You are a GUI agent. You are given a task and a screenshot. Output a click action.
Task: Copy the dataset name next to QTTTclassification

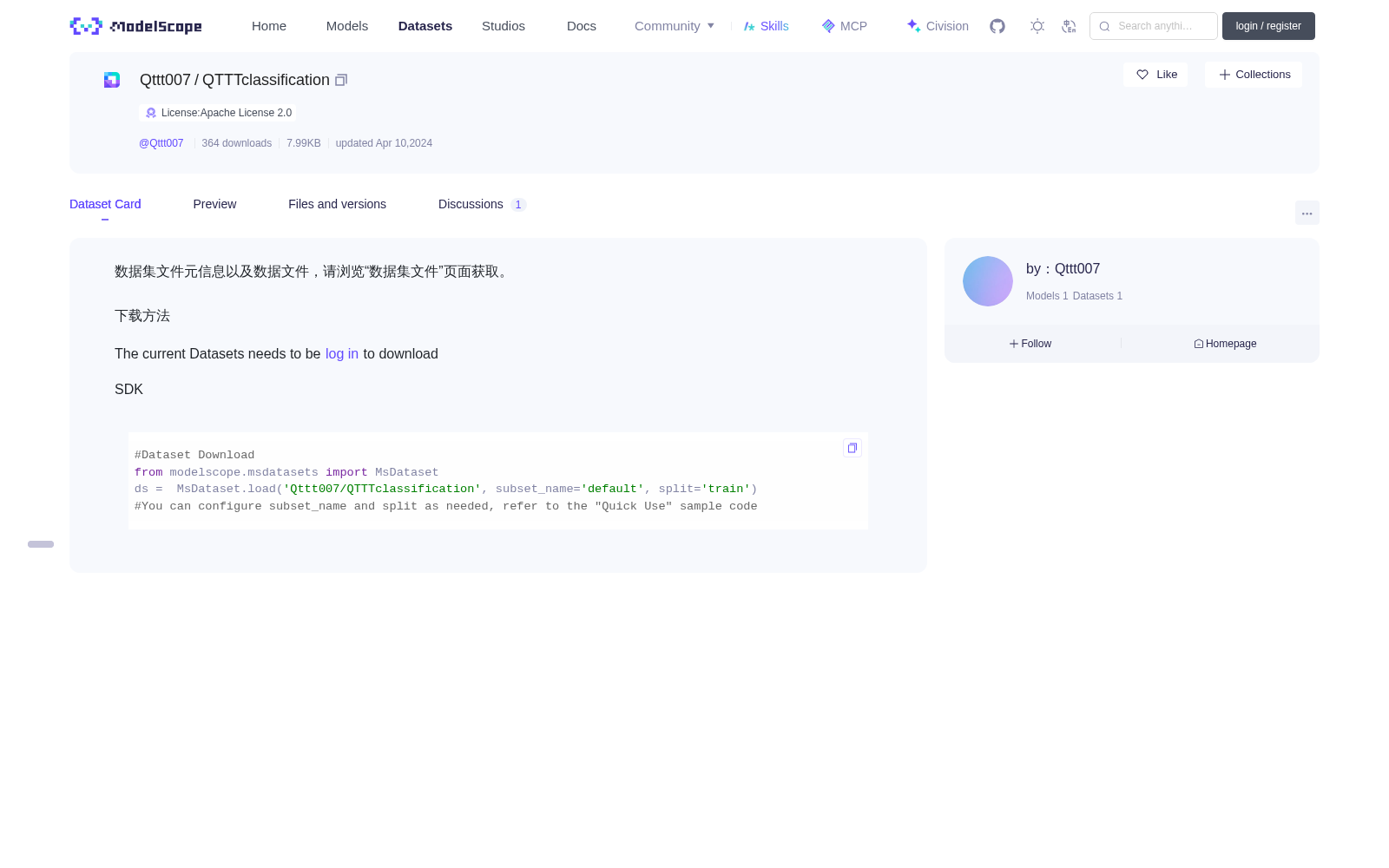click(x=341, y=80)
